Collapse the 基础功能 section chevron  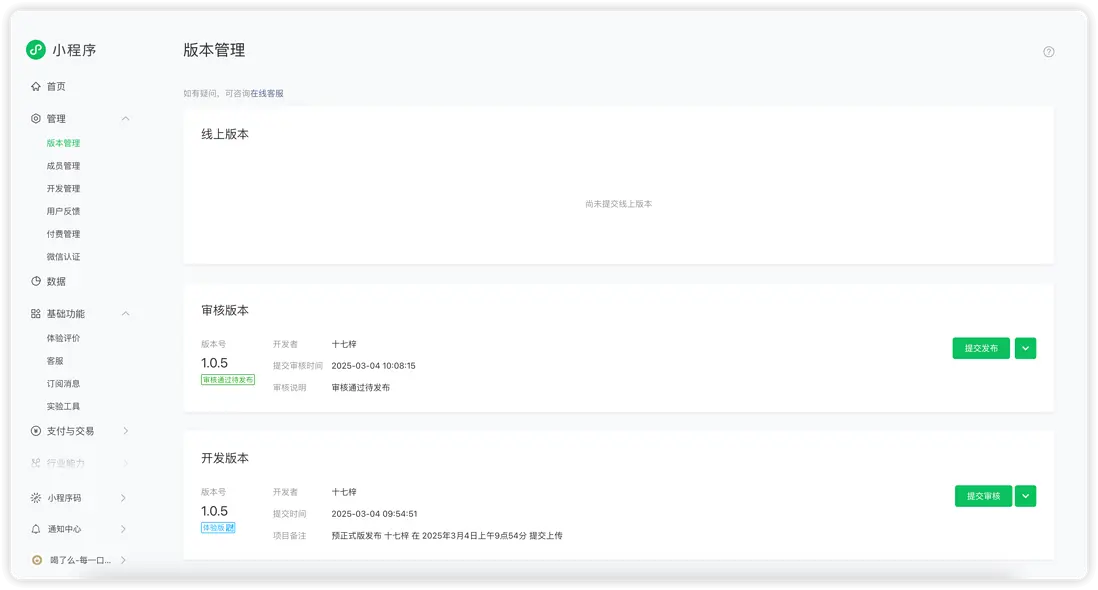point(125,314)
